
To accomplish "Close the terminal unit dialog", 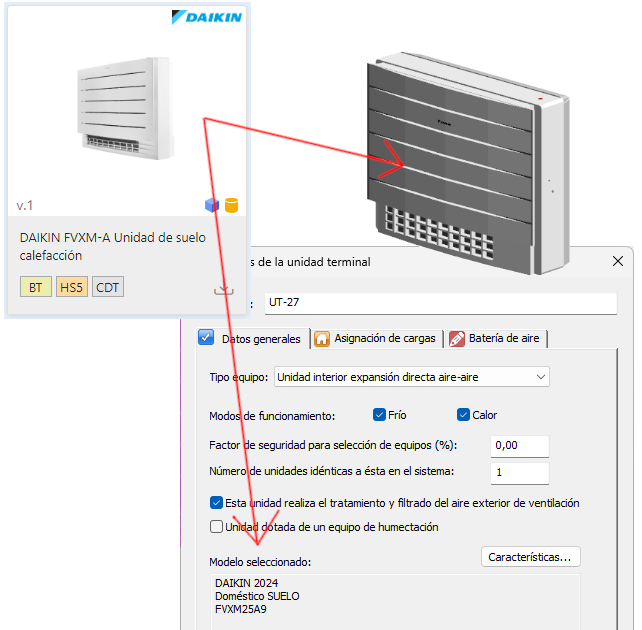I will point(618,261).
